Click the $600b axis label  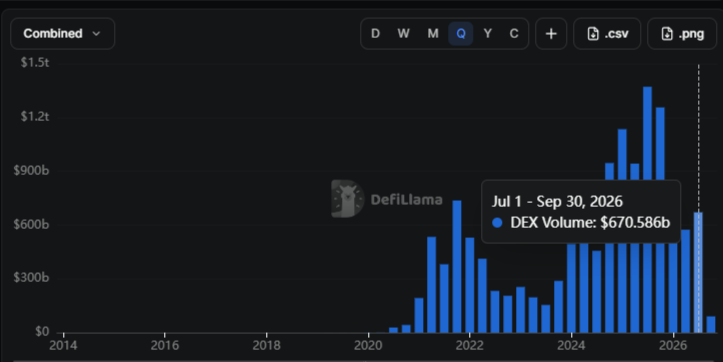[31, 224]
